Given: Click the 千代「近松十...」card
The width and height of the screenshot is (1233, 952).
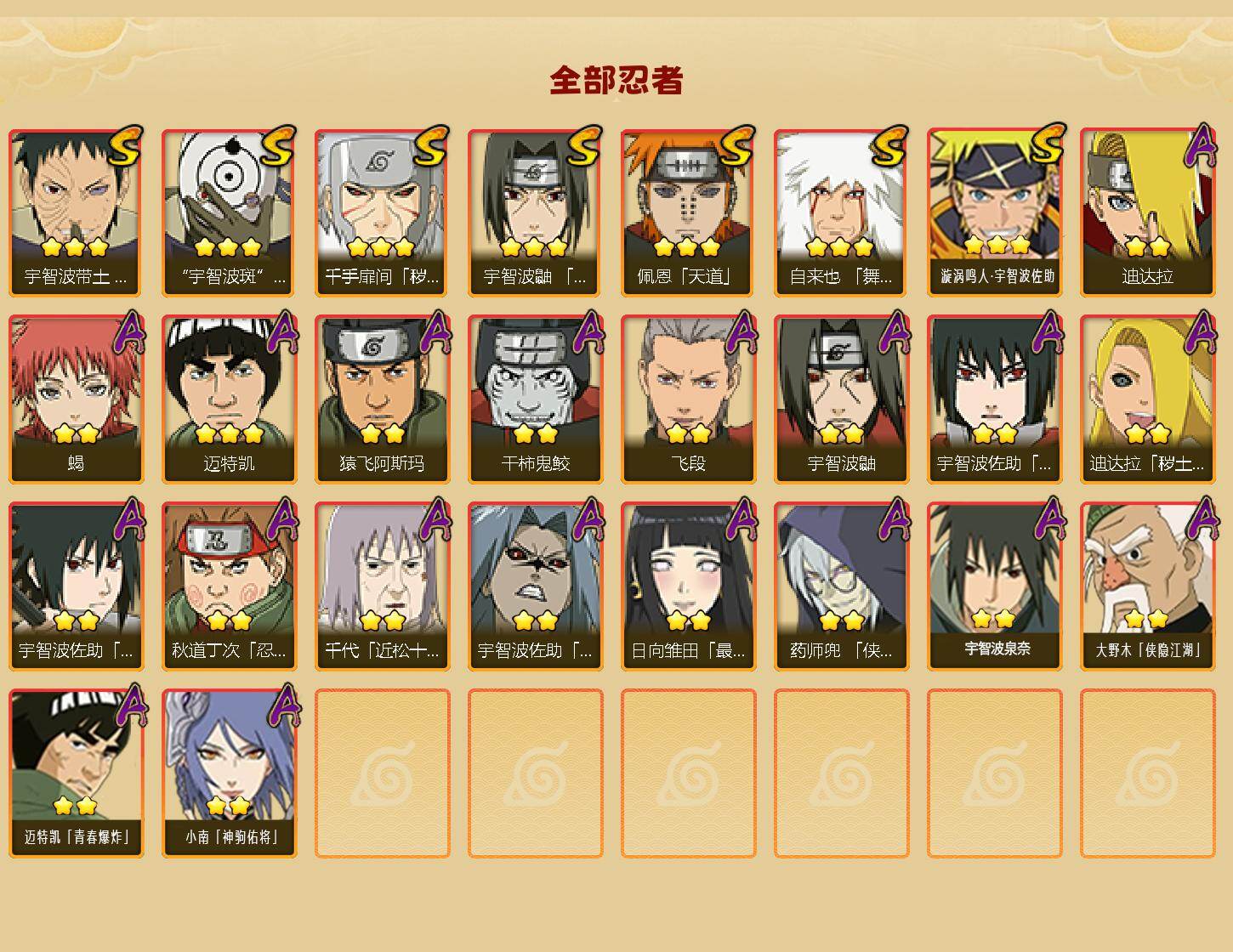Looking at the screenshot, I should 382,586.
